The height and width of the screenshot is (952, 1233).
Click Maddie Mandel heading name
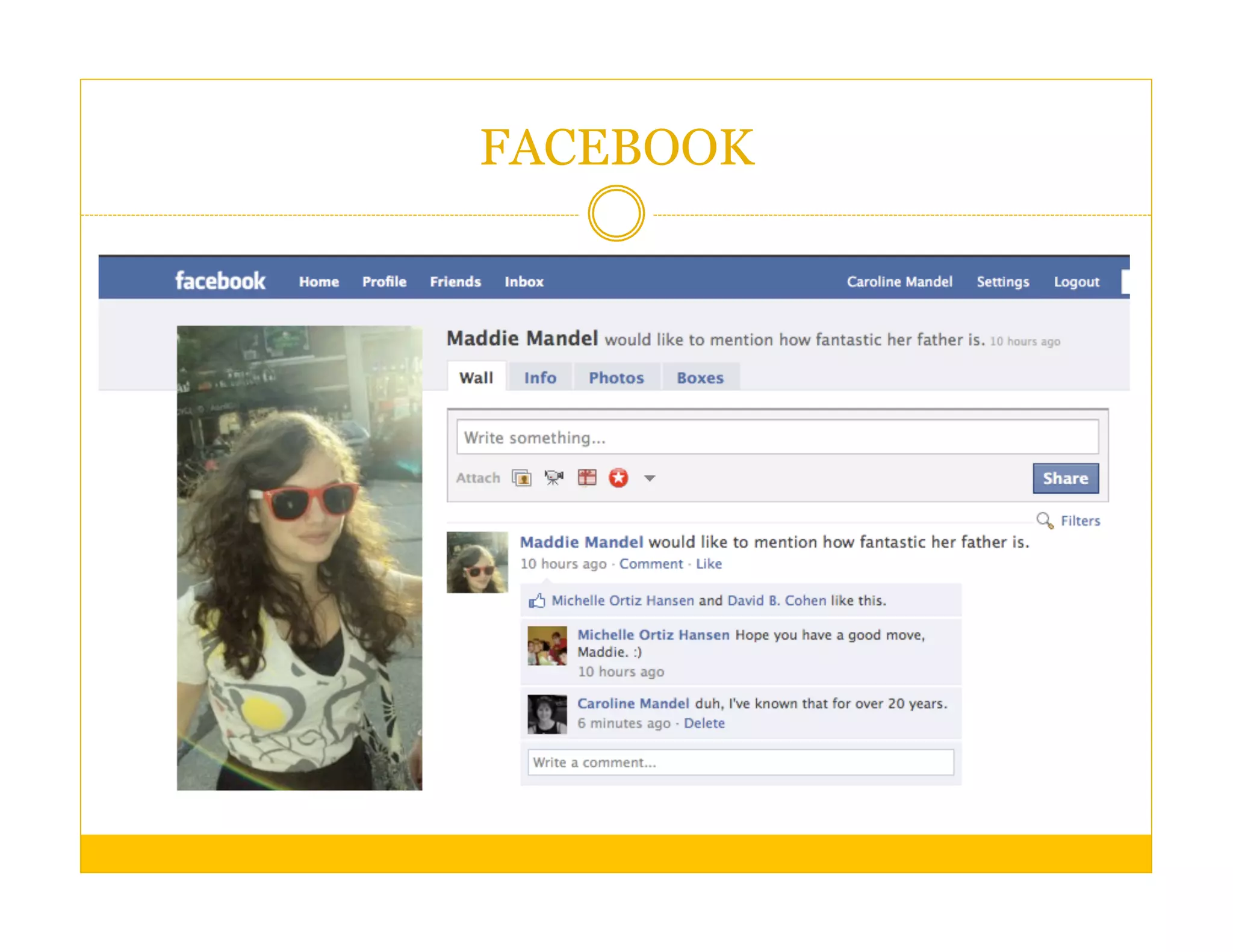pos(523,338)
